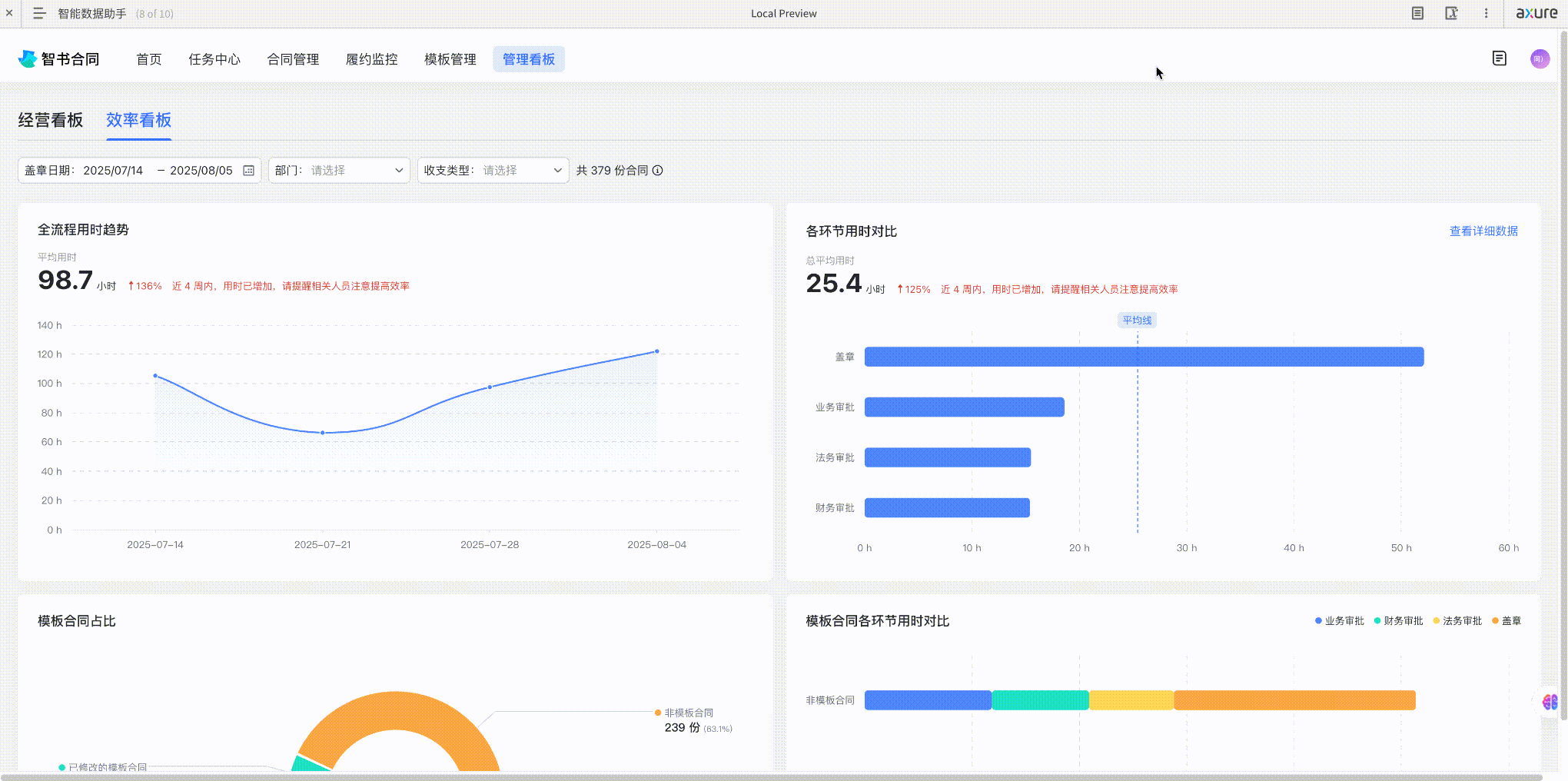Open the three-dot options icon in Axure bar
This screenshot has width=1568, height=781.
click(1486, 13)
